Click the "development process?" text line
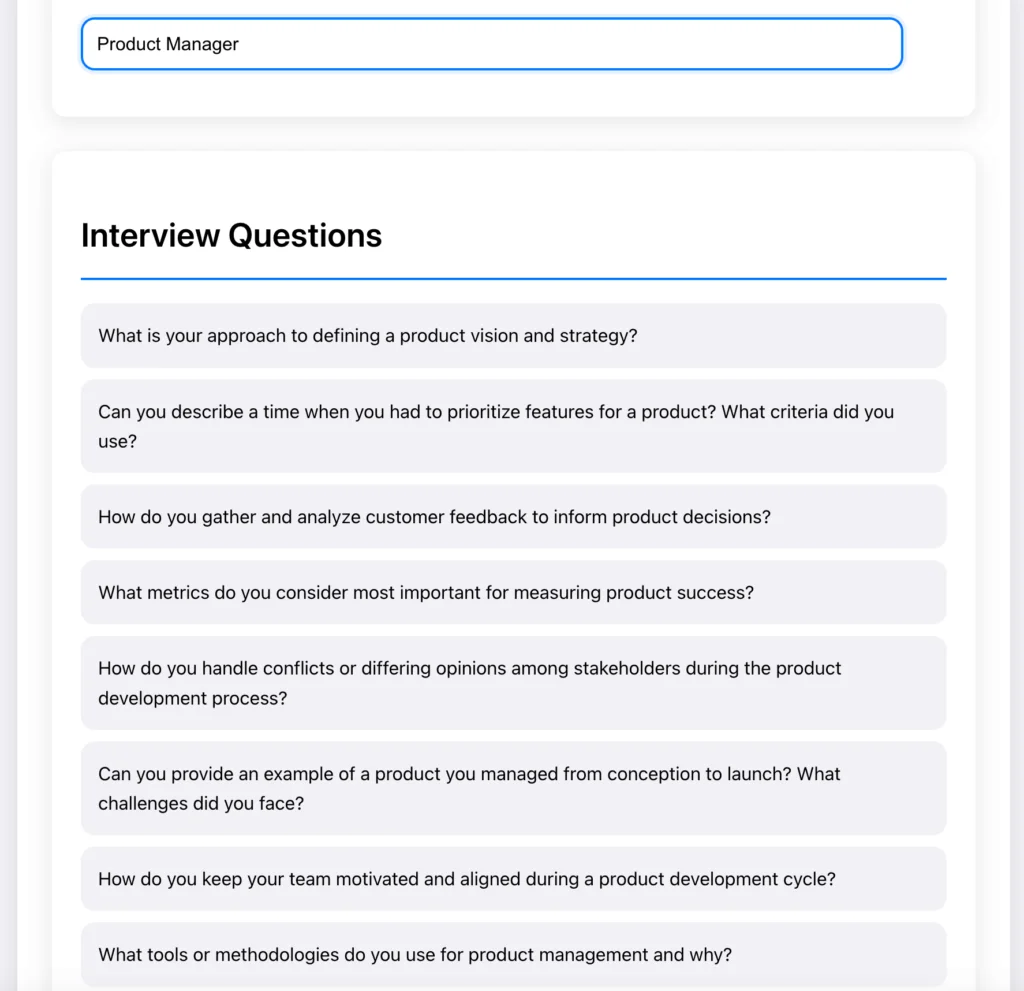Image resolution: width=1024 pixels, height=991 pixels. (192, 698)
